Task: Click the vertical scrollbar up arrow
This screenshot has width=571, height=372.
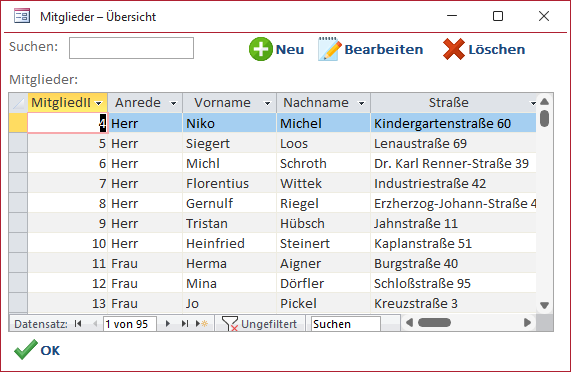Action: [544, 102]
